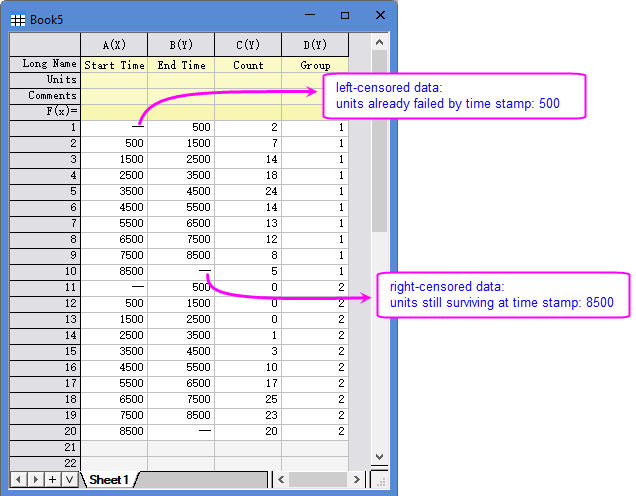Click the Units cell for column A

[114, 80]
